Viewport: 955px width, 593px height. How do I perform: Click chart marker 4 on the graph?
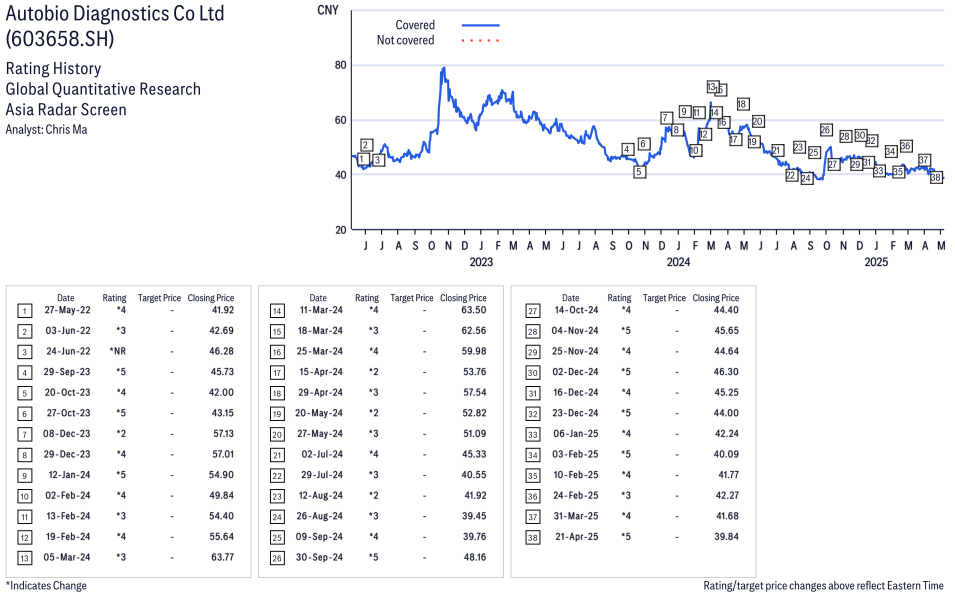(x=627, y=149)
